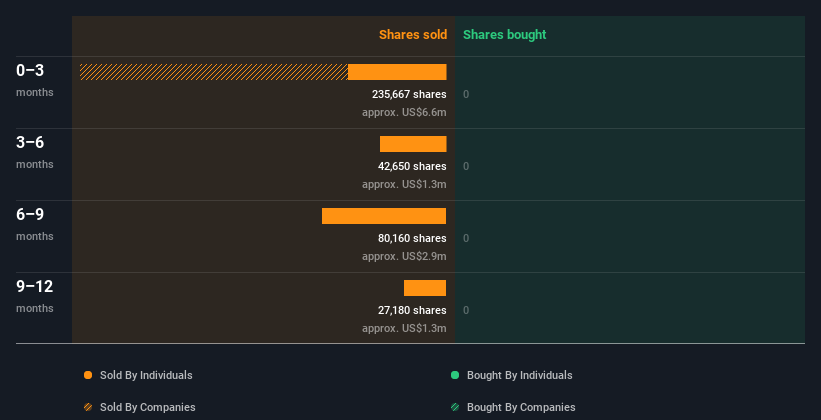Click the orange bar for 3–6 months
Image resolution: width=821 pixels, height=420 pixels.
pyautogui.click(x=413, y=144)
